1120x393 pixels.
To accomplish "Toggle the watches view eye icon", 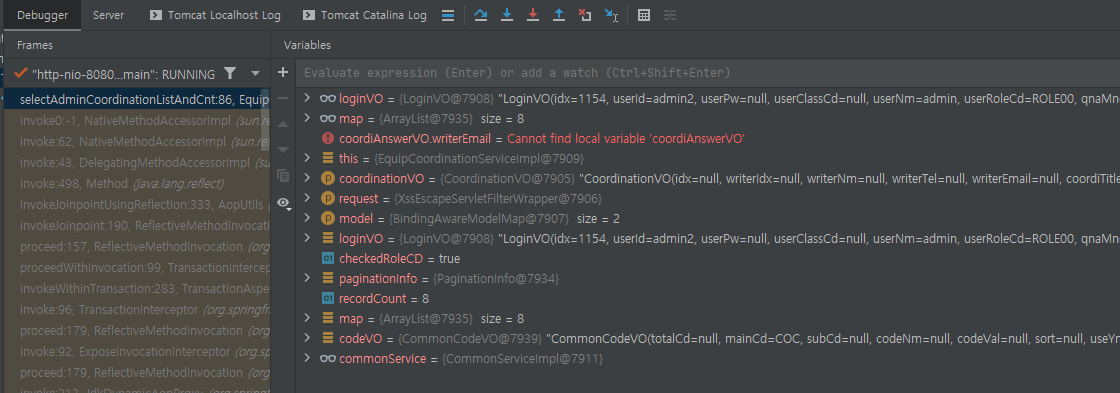I will click(x=284, y=204).
